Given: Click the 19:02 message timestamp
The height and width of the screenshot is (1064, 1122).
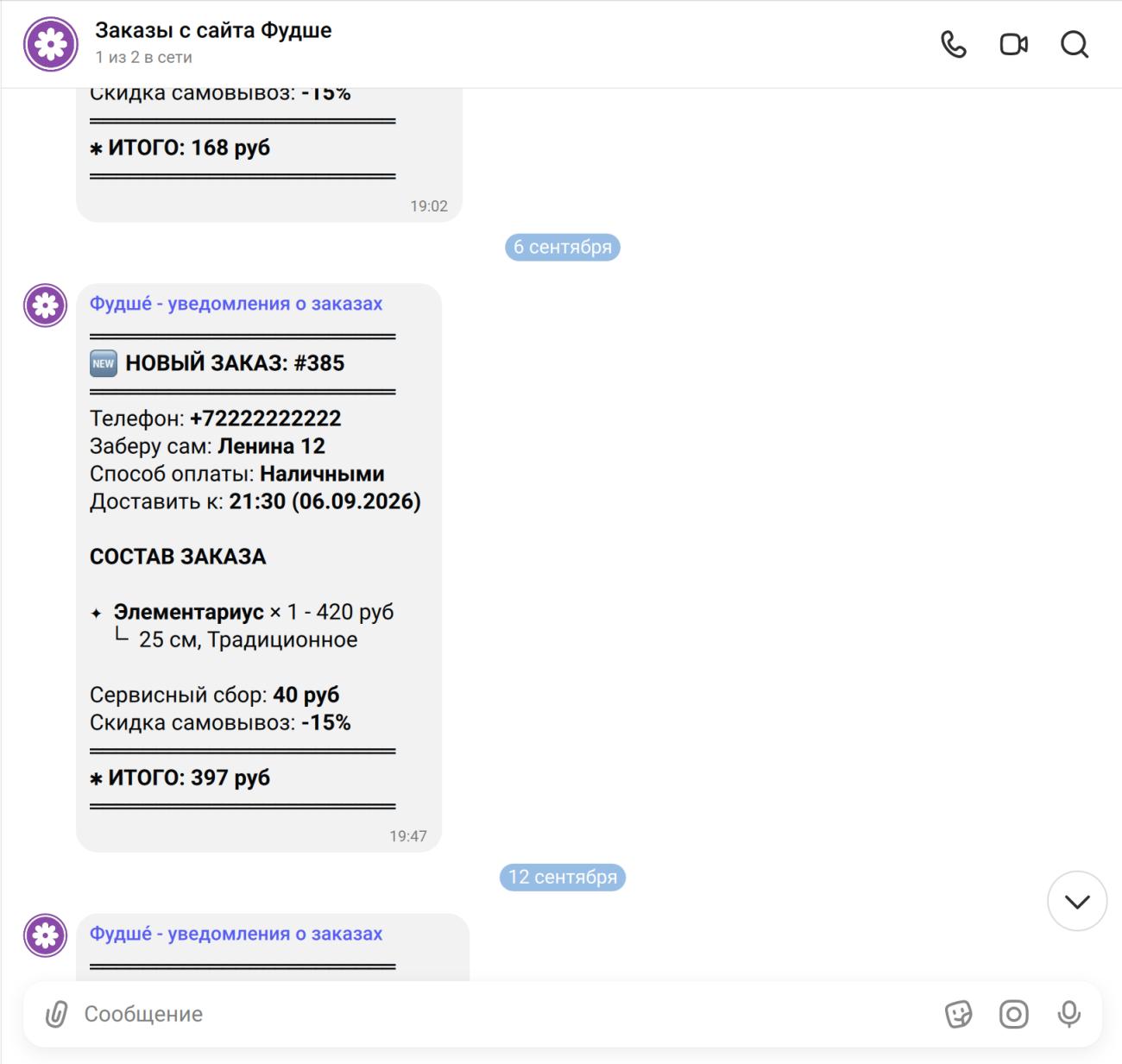Looking at the screenshot, I should coord(428,205).
